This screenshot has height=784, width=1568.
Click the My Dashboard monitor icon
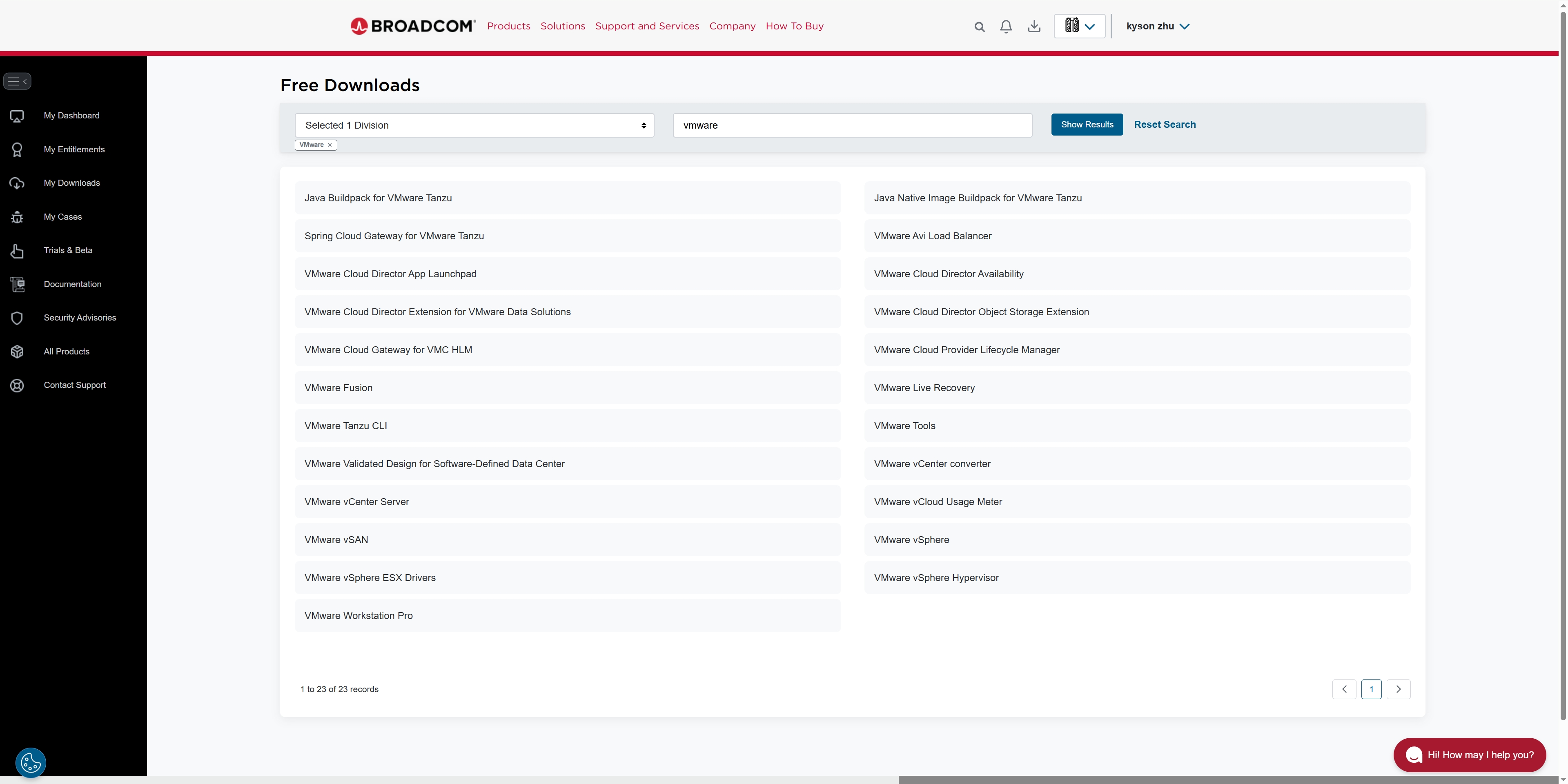point(17,116)
